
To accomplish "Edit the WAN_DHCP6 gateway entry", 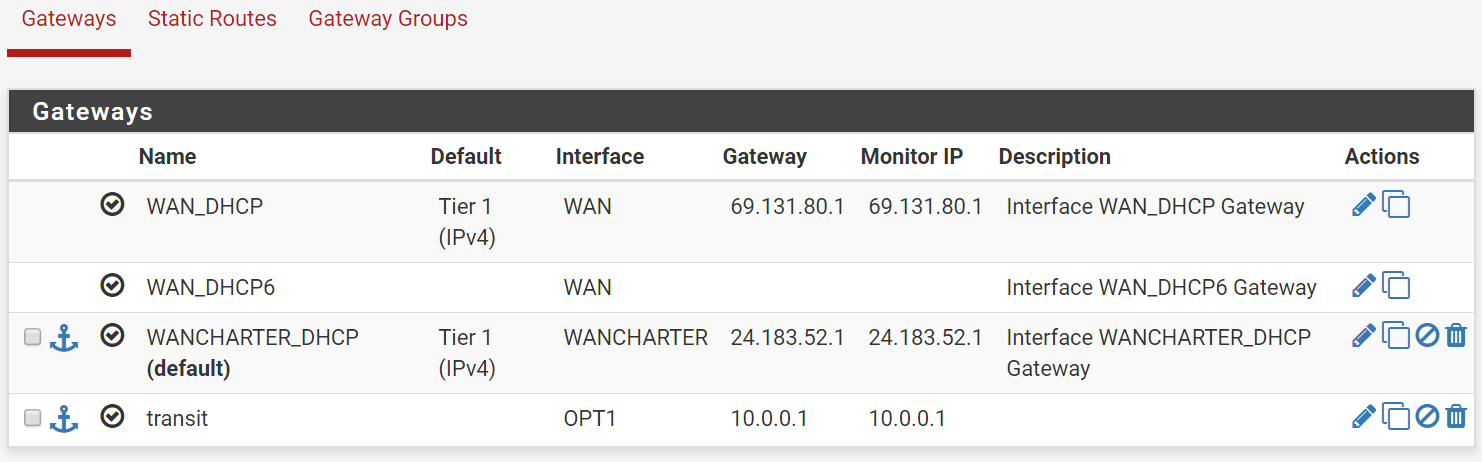I will 1363,286.
